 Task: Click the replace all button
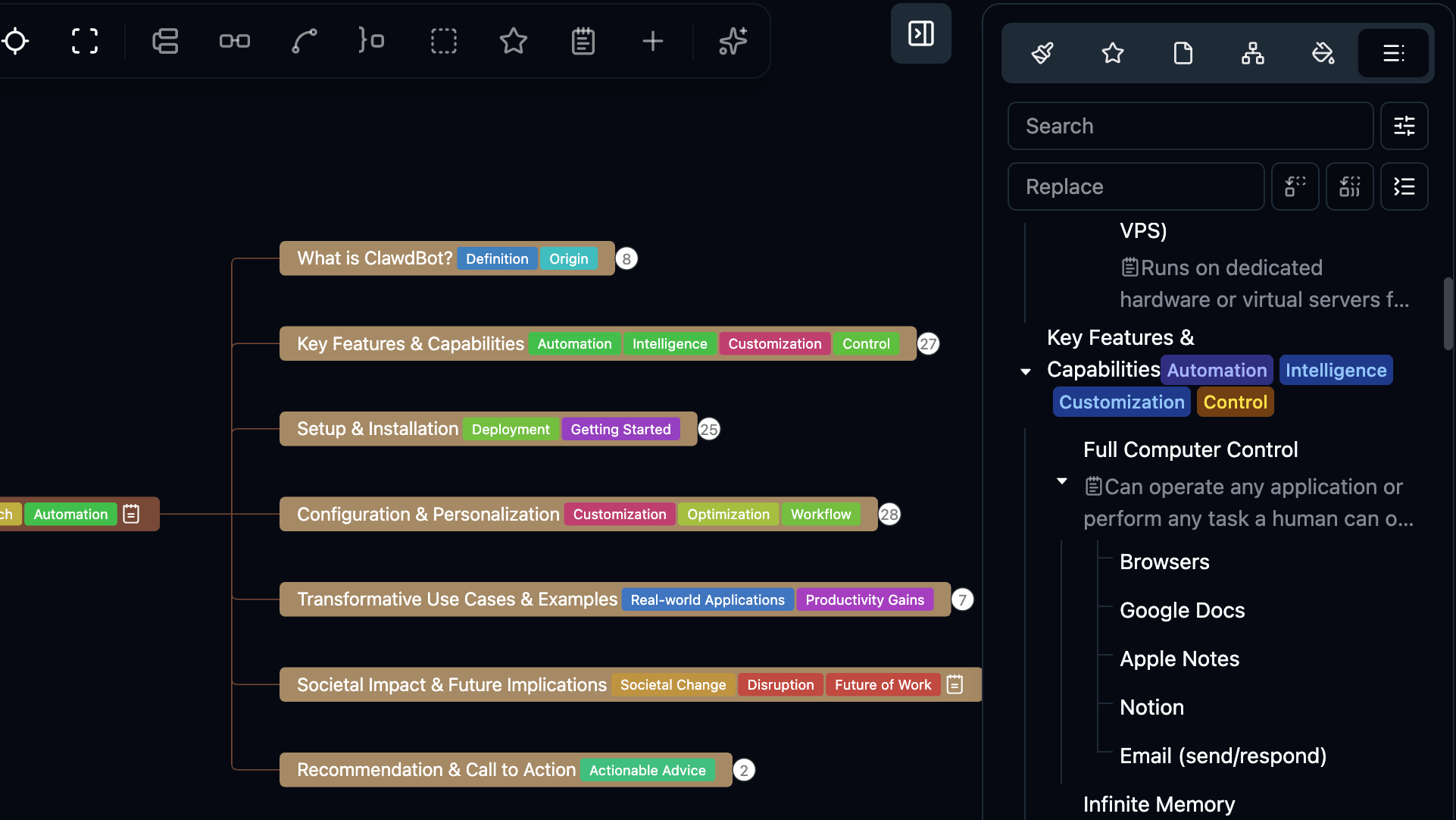pyautogui.click(x=1349, y=186)
